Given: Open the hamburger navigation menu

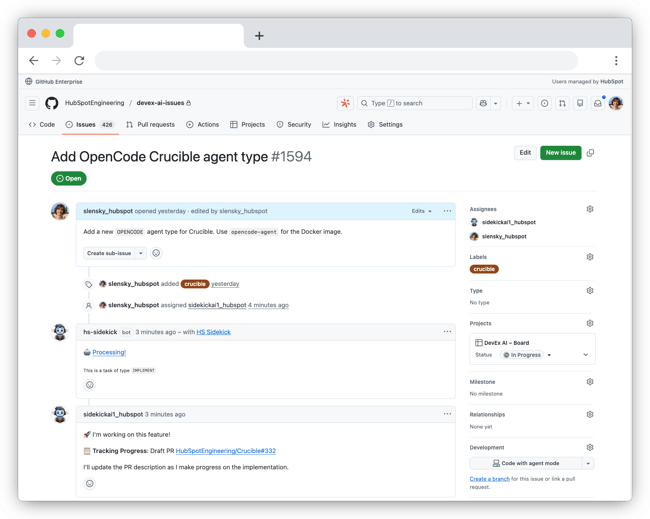Looking at the screenshot, I should coord(32,103).
